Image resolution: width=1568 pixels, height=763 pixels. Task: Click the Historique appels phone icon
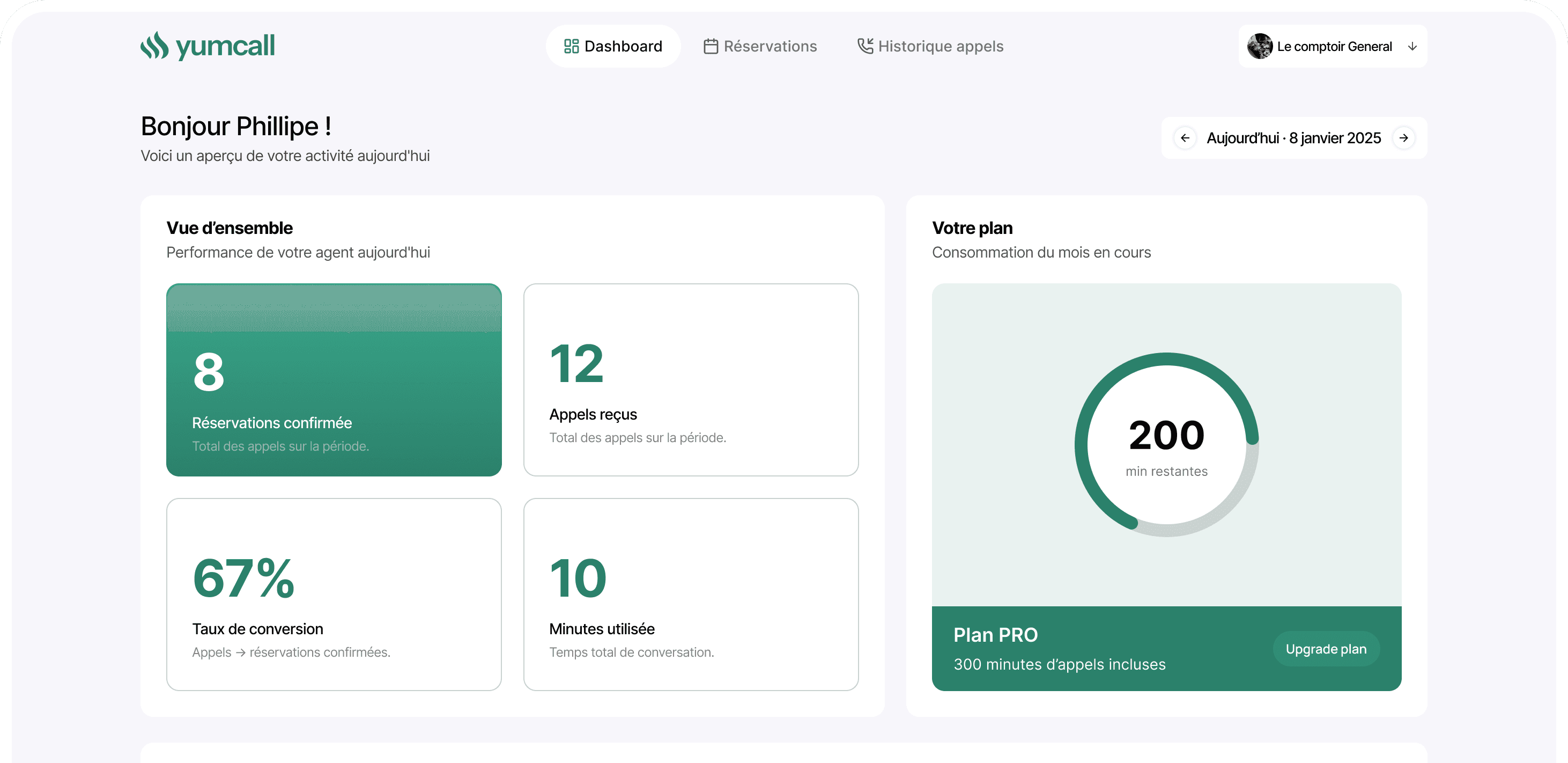coord(865,46)
